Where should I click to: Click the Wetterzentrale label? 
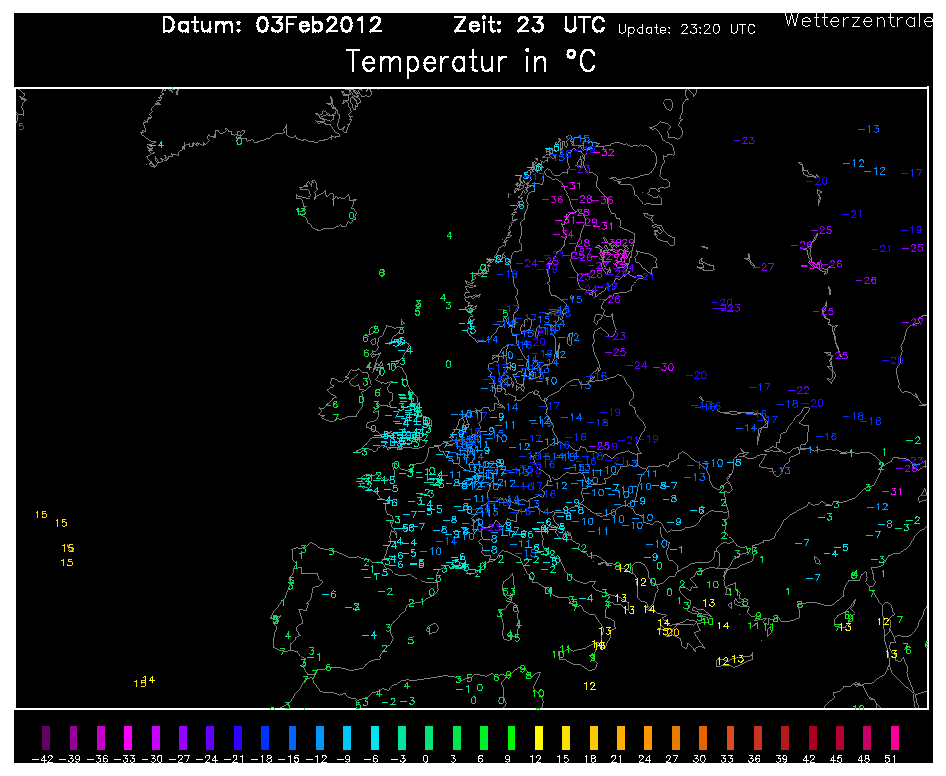point(859,20)
